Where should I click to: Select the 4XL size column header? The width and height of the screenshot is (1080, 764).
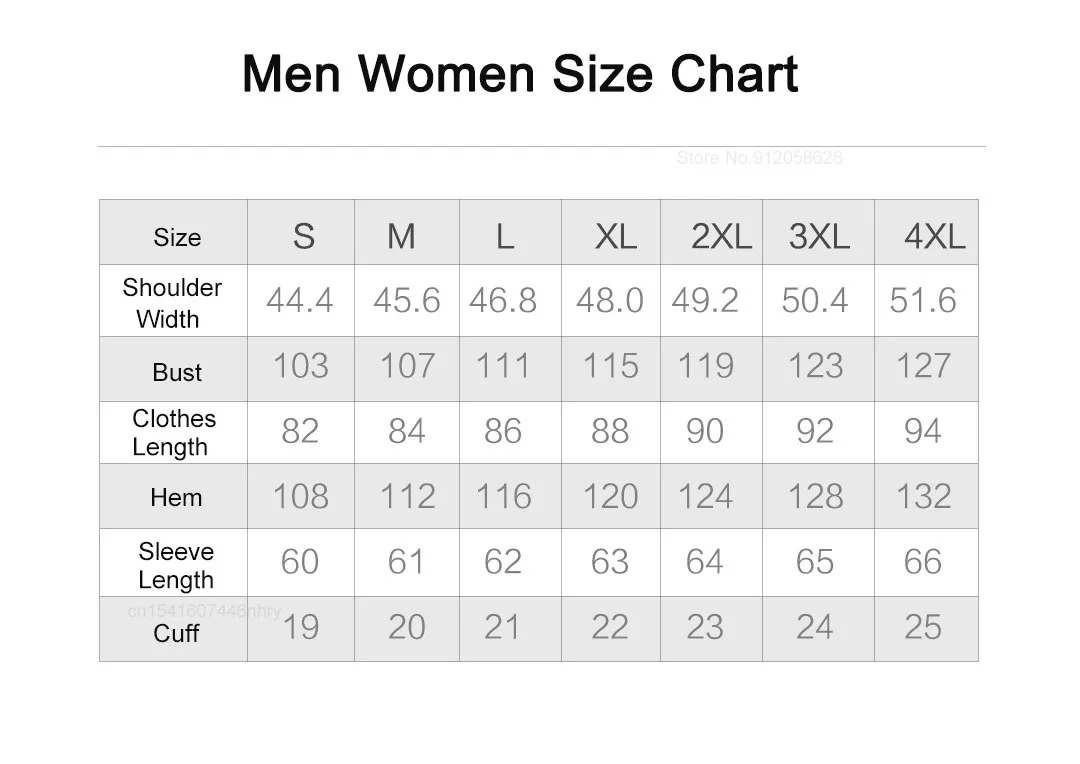(935, 236)
